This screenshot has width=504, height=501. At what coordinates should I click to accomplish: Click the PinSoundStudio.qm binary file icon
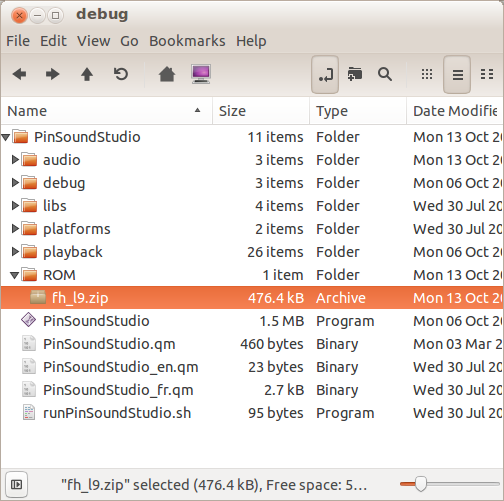[29, 343]
